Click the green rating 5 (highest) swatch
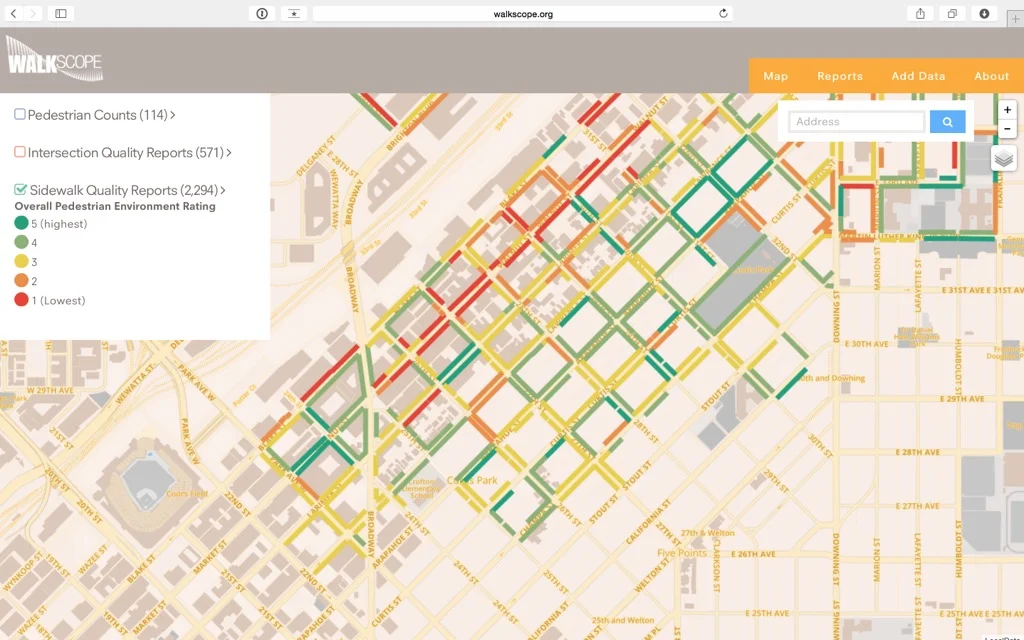The width and height of the screenshot is (1024, 640). coord(22,223)
